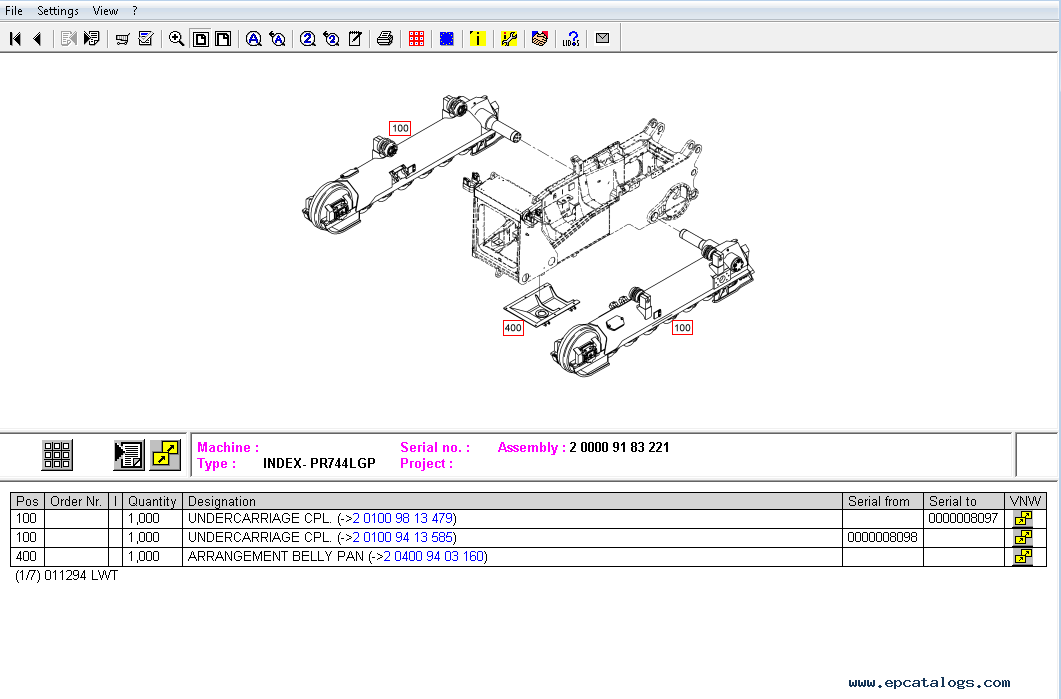The image size is (1061, 699).
Task: Zoom in with the magnifier tool
Action: tap(177, 39)
